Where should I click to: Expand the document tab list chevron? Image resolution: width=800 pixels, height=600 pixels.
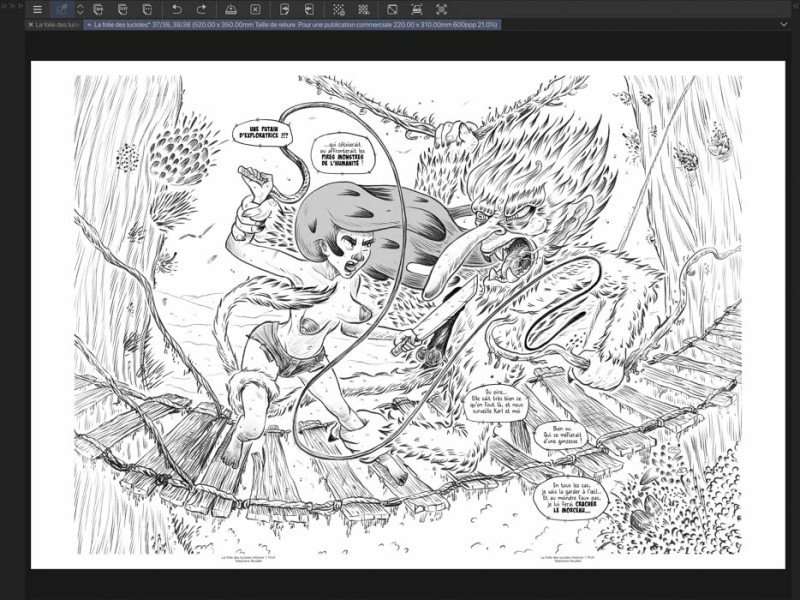[x=783, y=25]
